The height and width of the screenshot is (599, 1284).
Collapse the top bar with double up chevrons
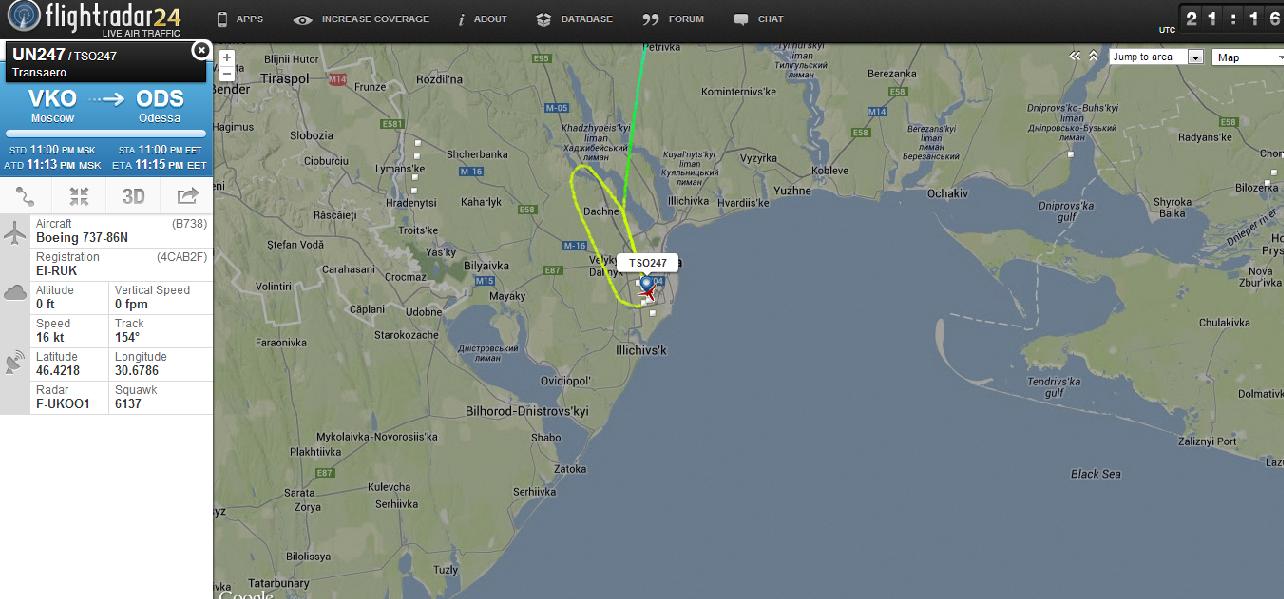(1093, 56)
